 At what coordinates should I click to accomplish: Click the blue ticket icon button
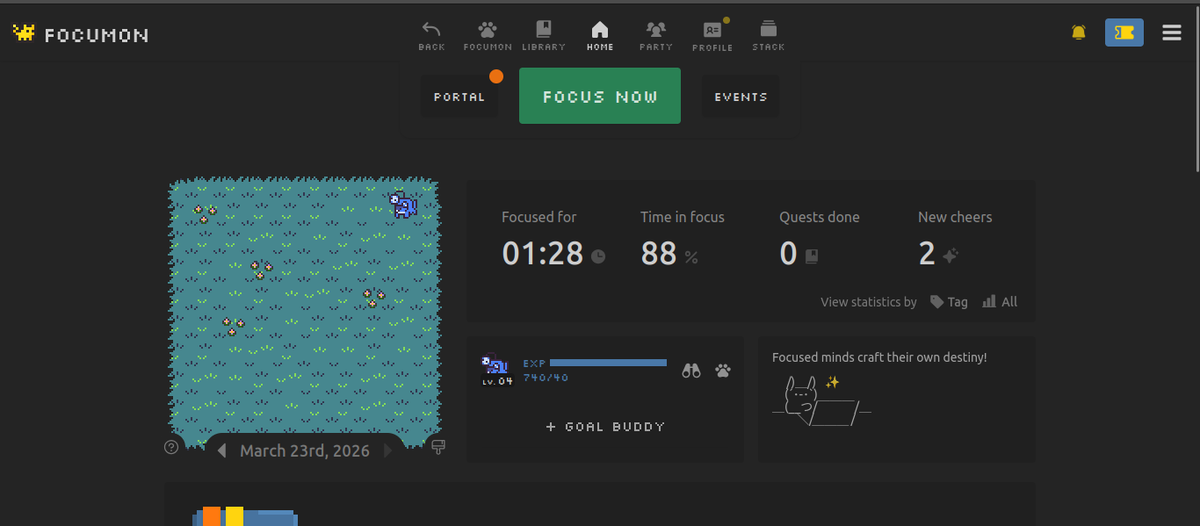coord(1124,33)
